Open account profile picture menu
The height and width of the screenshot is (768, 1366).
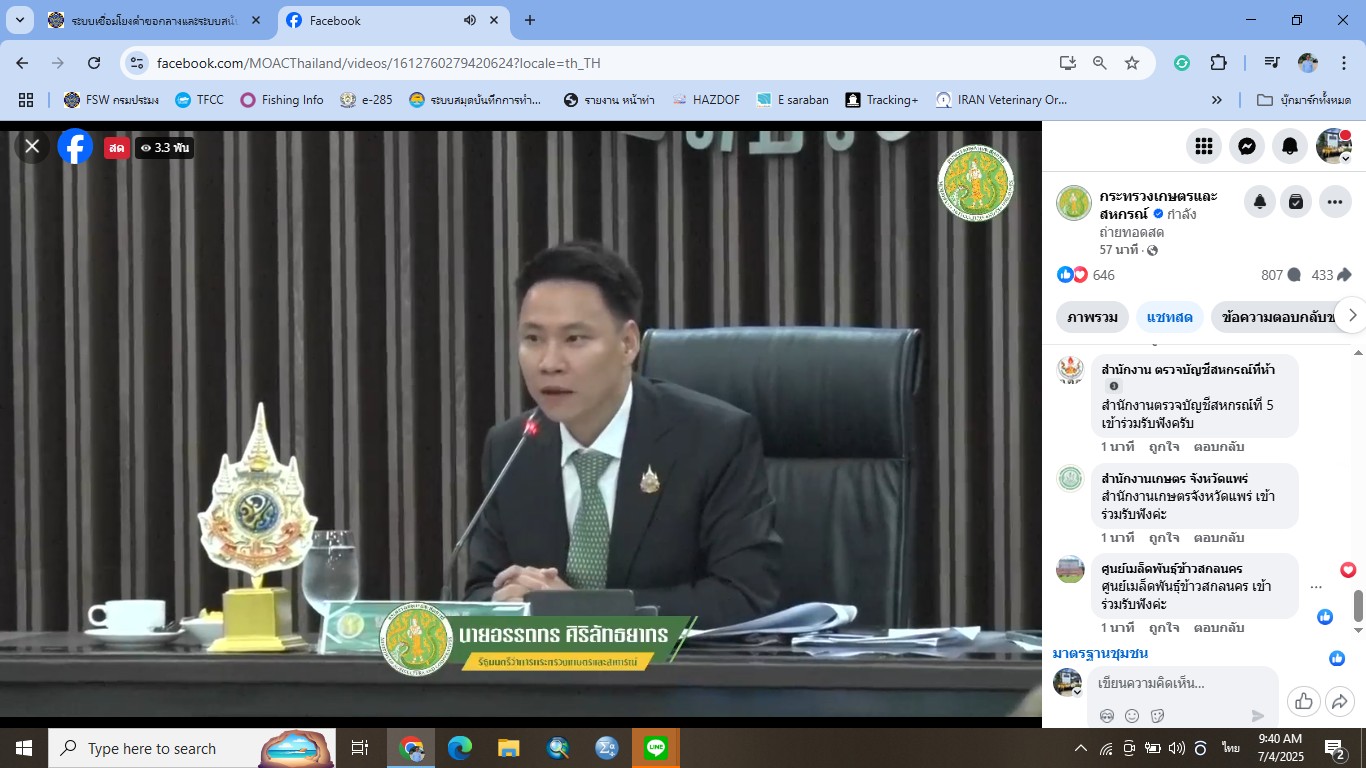1334,146
